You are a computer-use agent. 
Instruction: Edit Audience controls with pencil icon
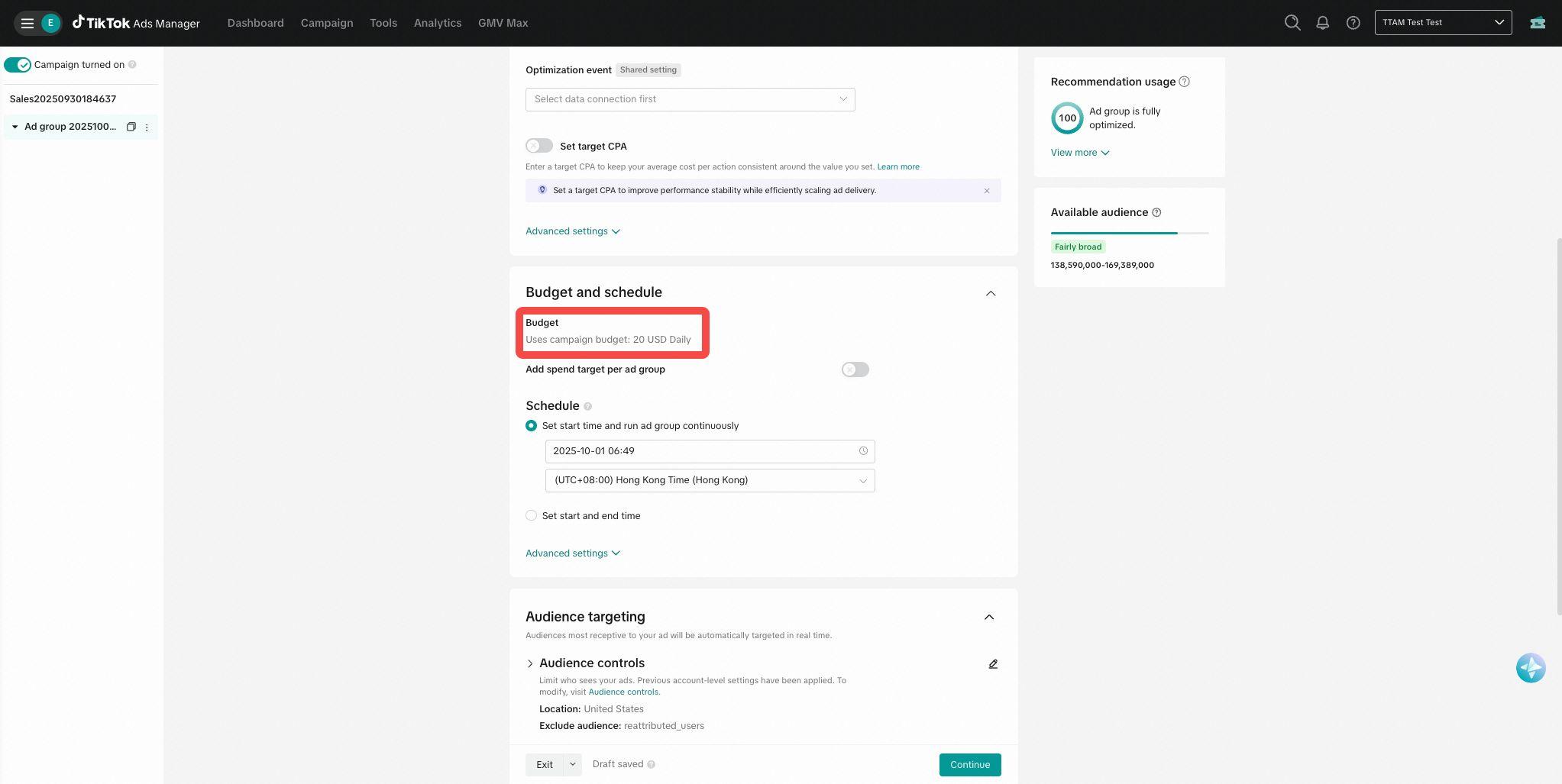(993, 664)
